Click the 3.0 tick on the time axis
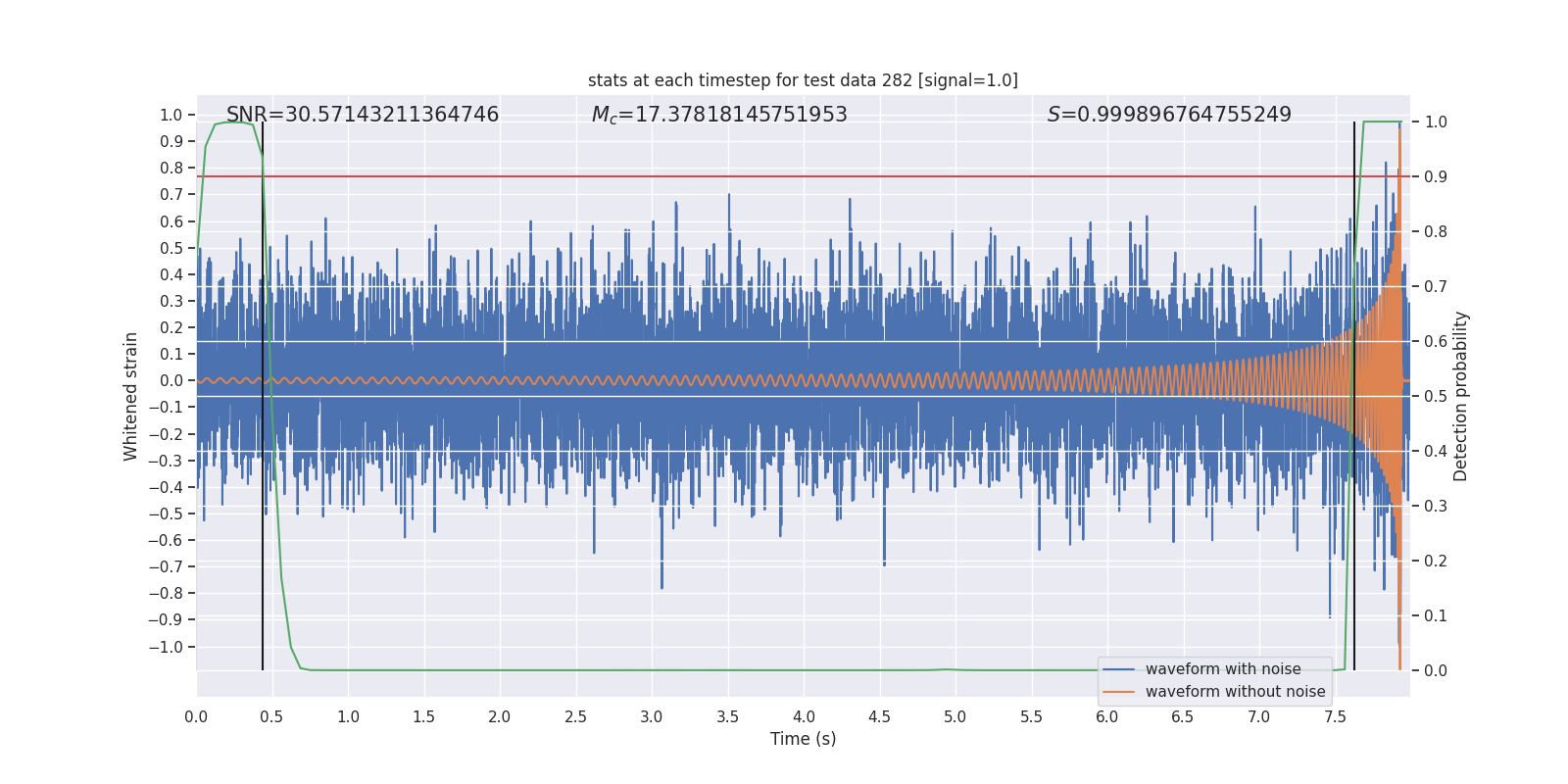 (x=652, y=716)
